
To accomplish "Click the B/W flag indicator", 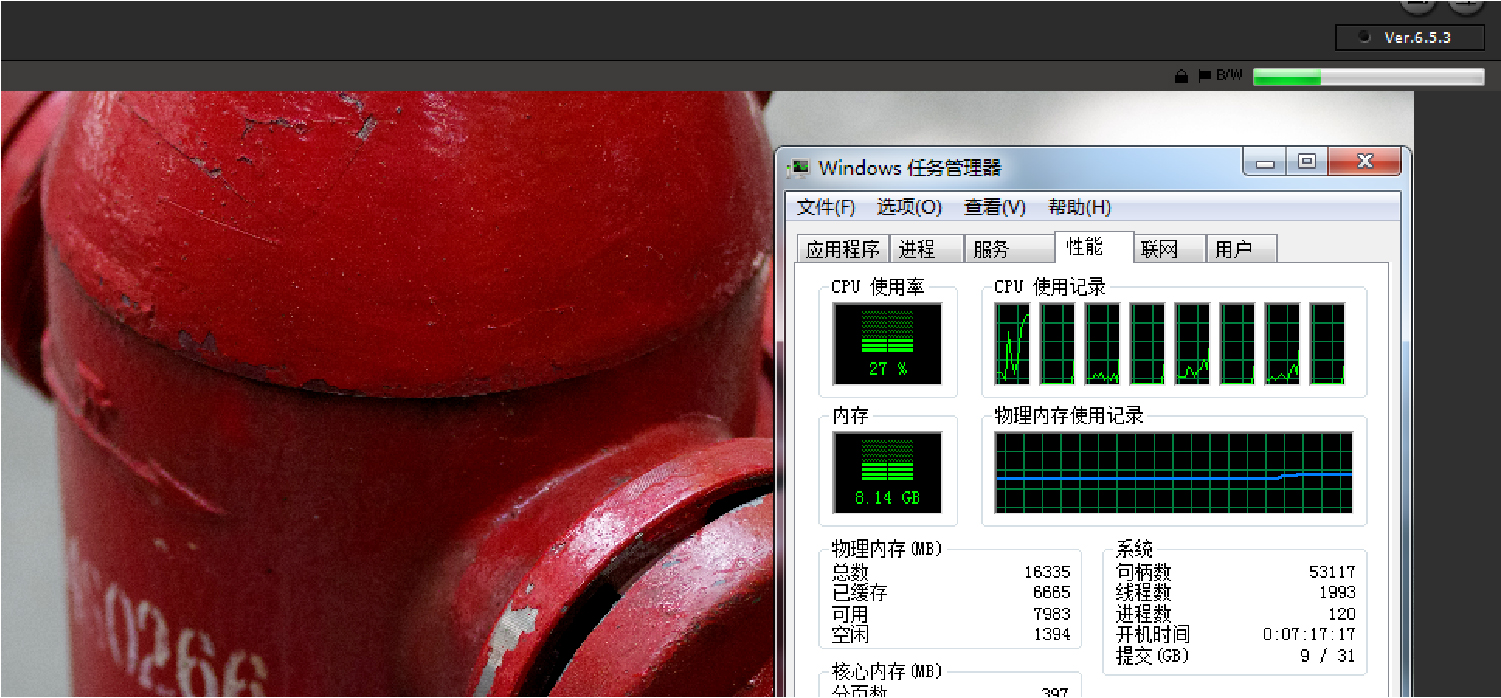I will tap(1221, 76).
